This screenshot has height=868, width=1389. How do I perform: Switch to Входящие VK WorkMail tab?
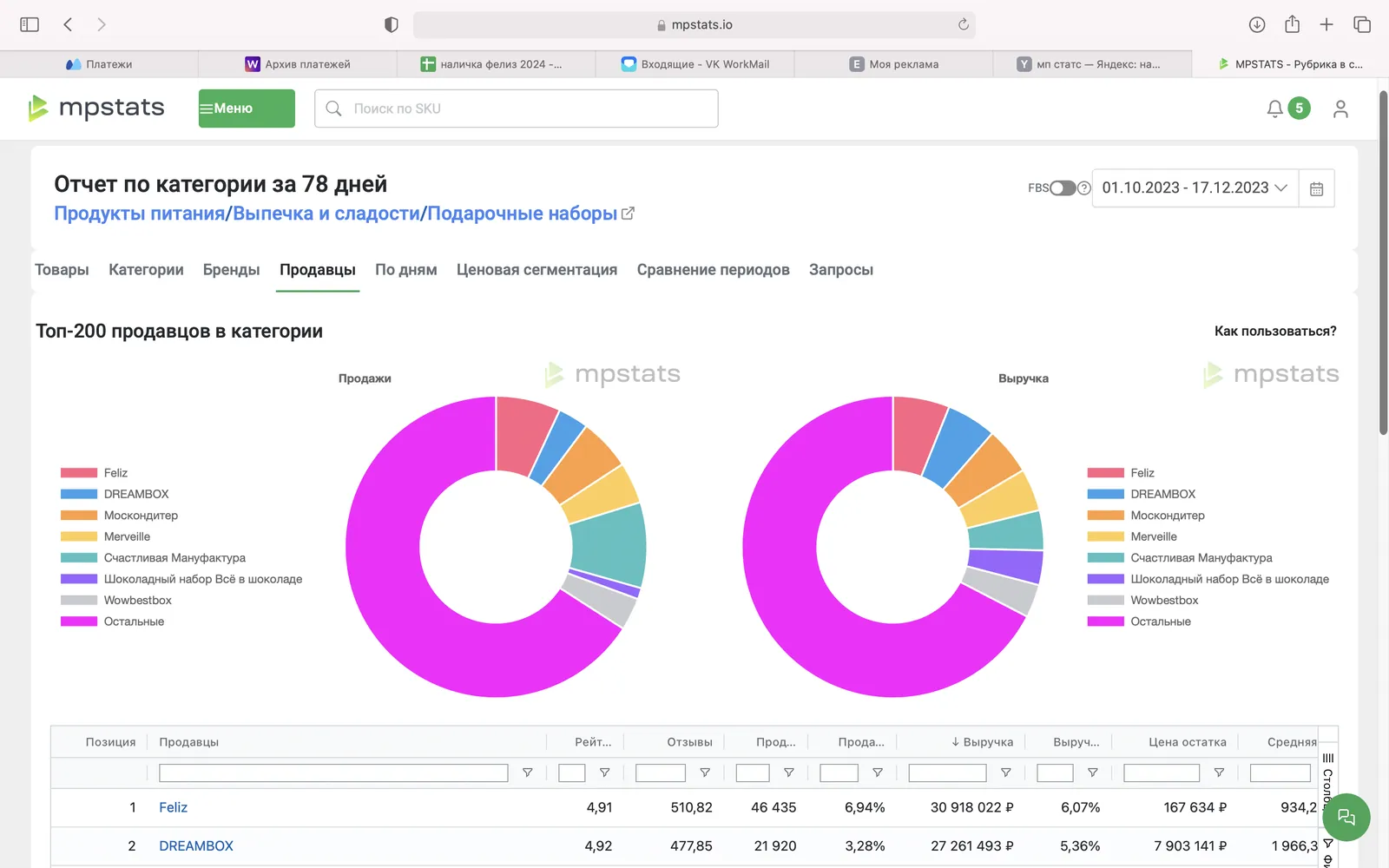click(695, 64)
